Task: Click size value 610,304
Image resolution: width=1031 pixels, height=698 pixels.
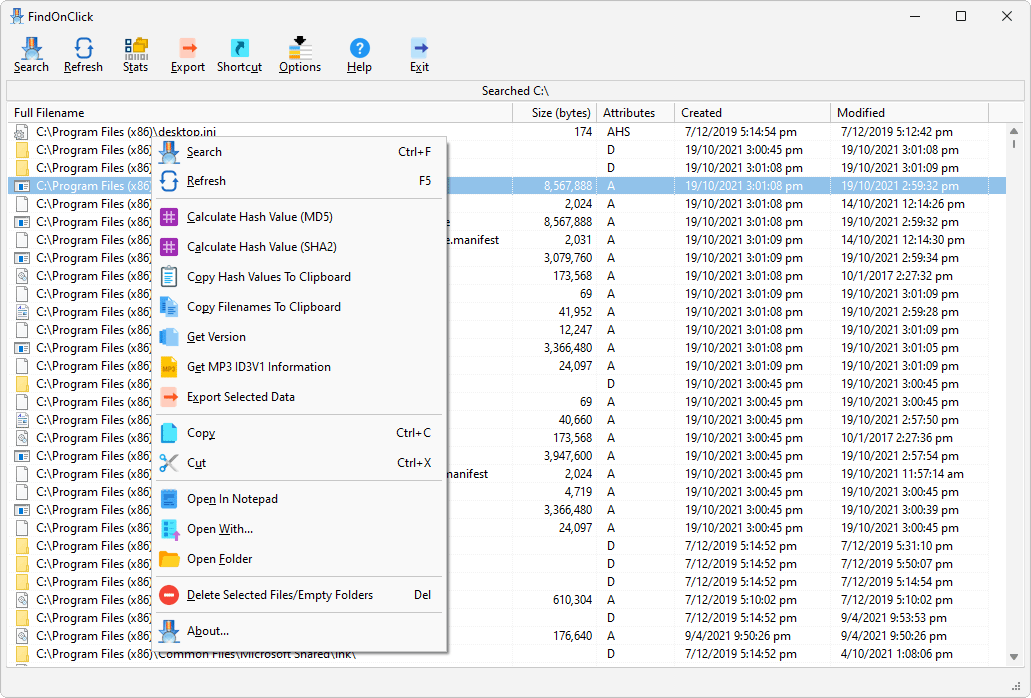Action: coord(572,600)
